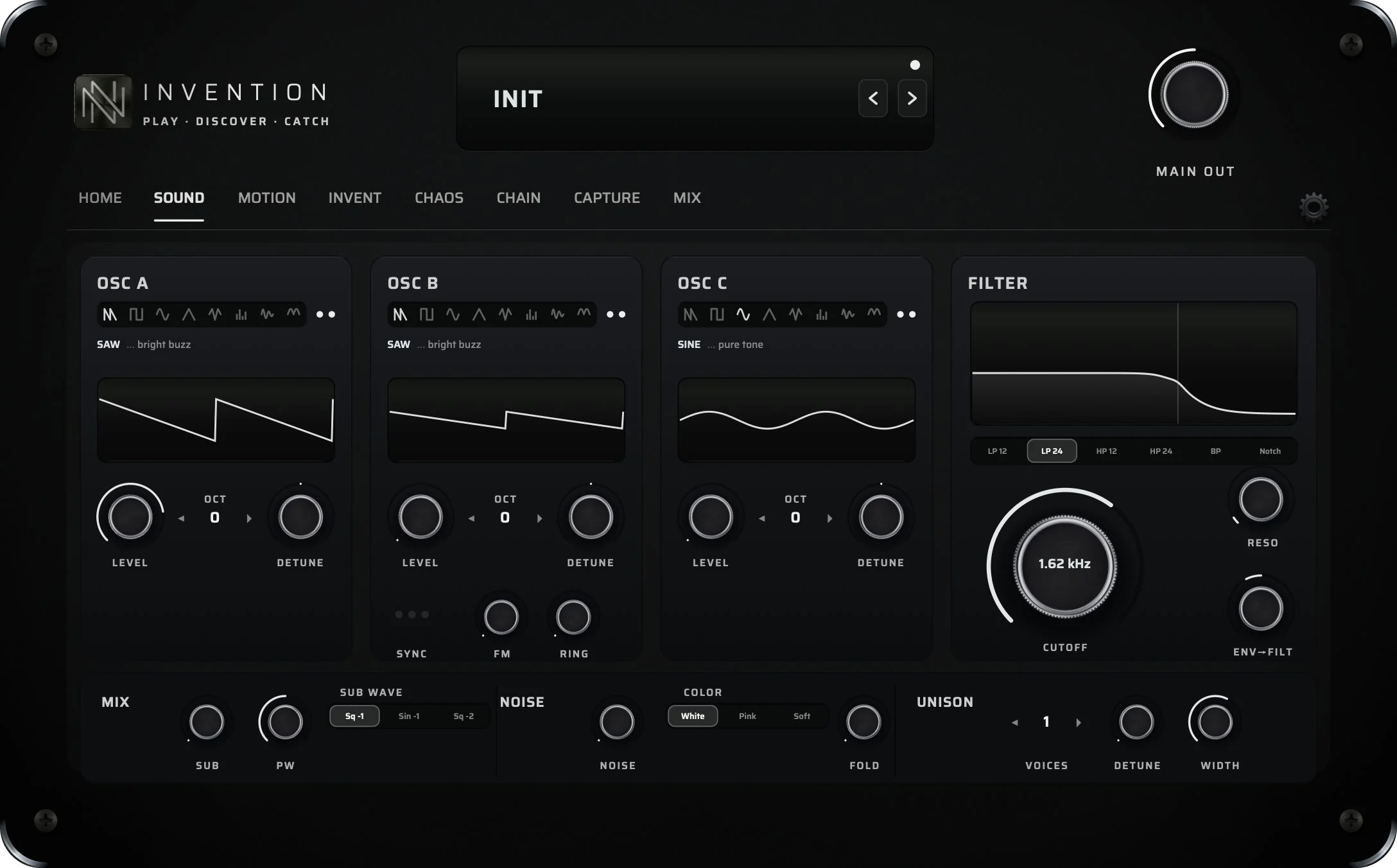1397x868 pixels.
Task: Switch to the CHAIN tab
Action: (x=519, y=198)
